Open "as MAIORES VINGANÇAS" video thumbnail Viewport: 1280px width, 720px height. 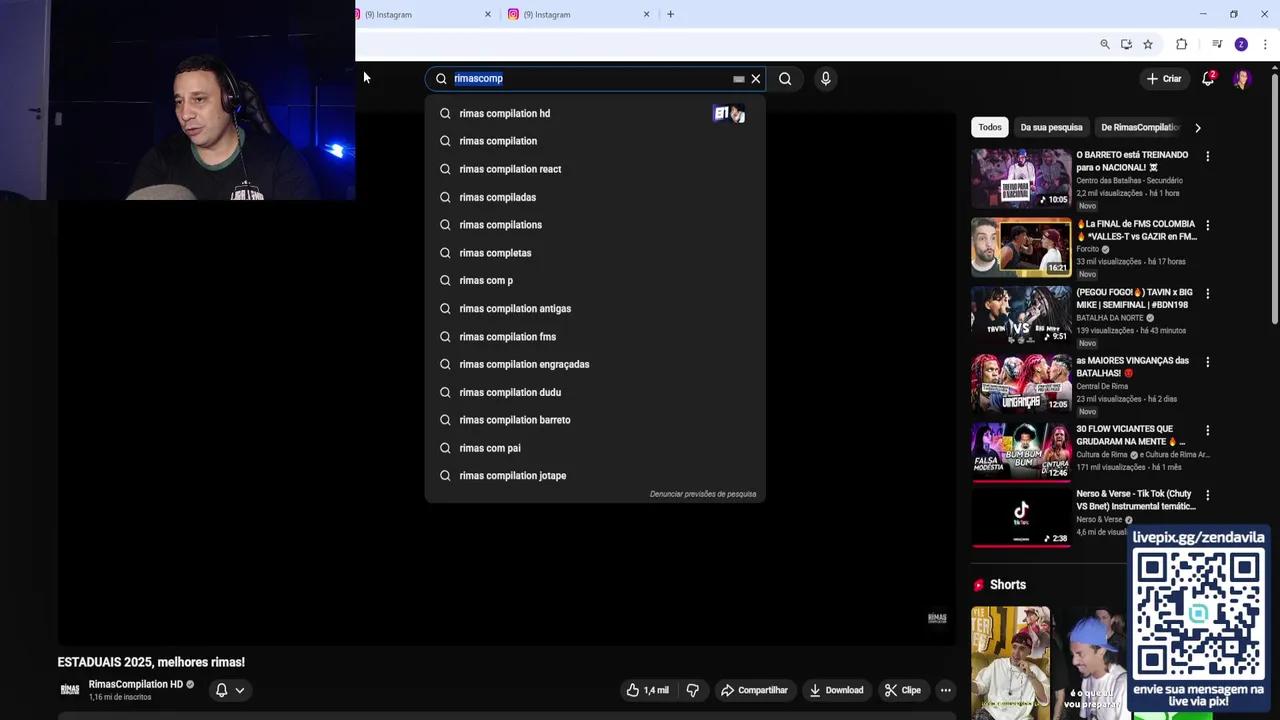tap(1021, 384)
